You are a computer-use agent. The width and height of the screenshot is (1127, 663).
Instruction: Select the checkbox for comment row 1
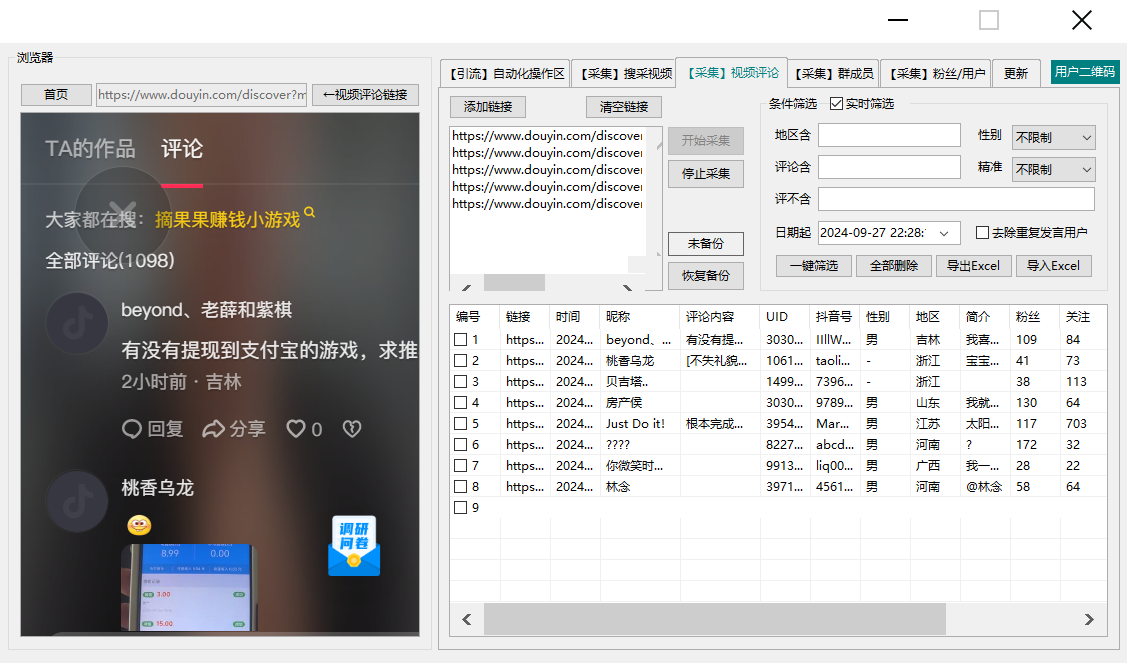coord(459,340)
